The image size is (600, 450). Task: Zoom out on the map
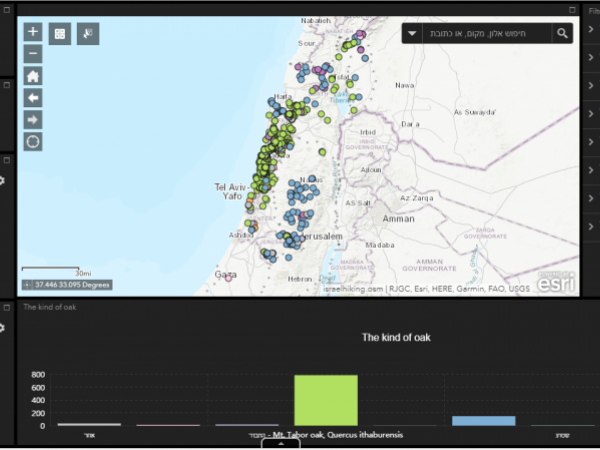click(x=33, y=53)
